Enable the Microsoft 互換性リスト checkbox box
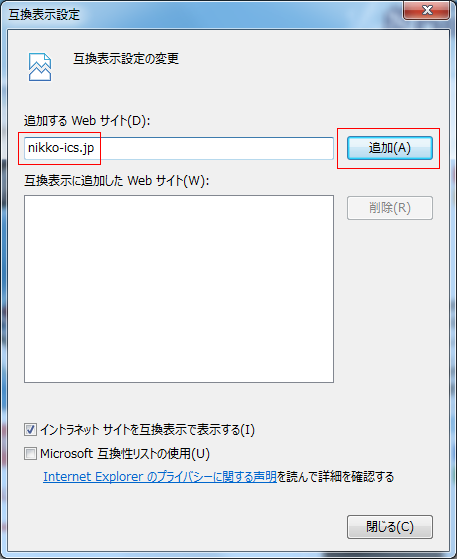 point(30,454)
